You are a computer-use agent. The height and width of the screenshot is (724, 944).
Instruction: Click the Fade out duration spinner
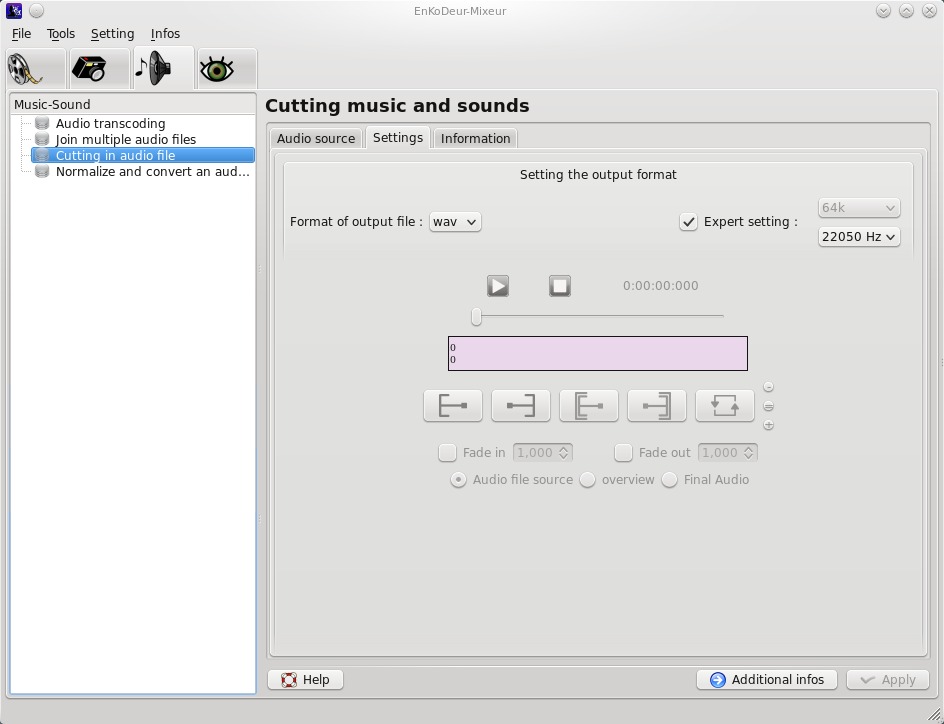[728, 453]
